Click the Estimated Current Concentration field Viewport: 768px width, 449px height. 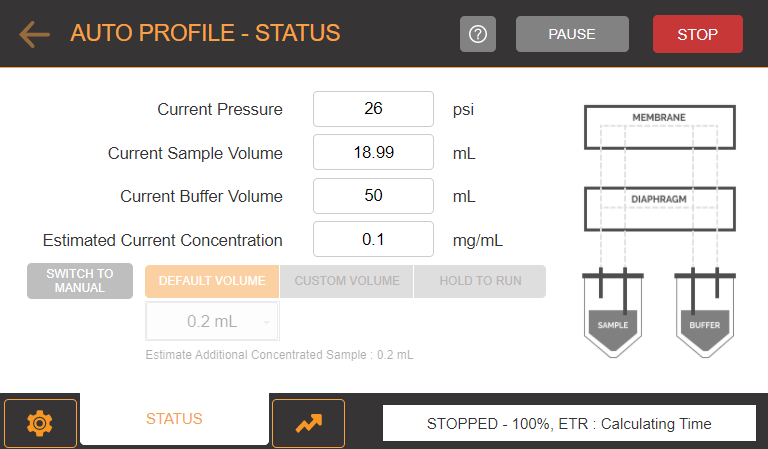coord(373,239)
